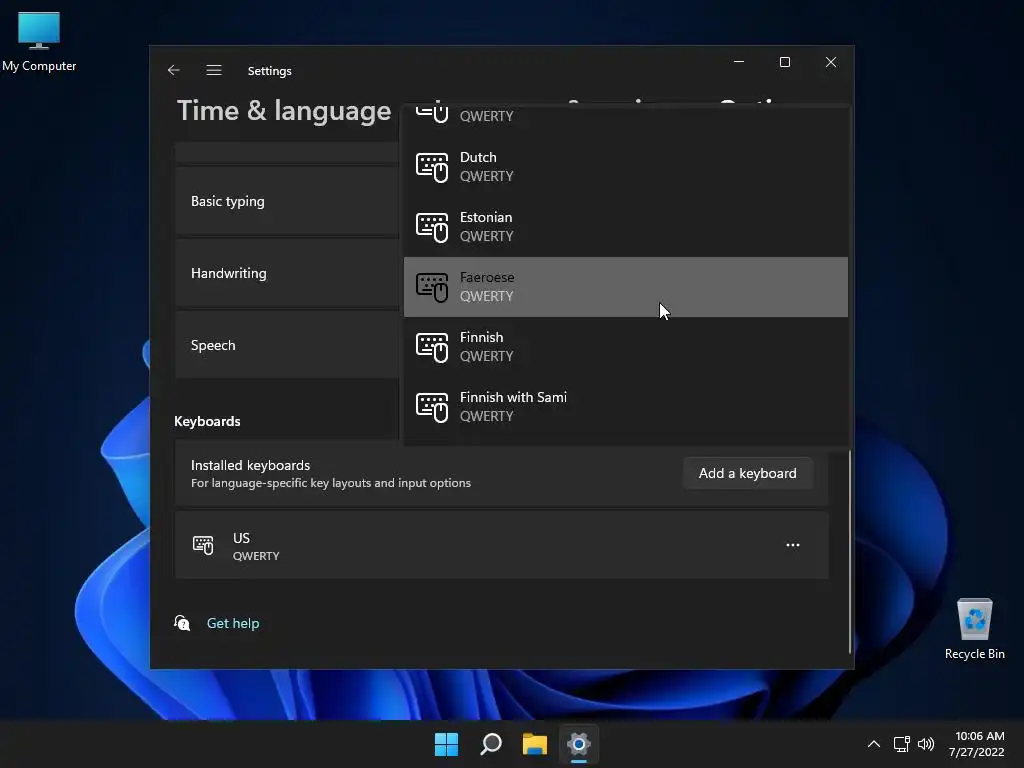Image resolution: width=1024 pixels, height=768 pixels.
Task: Open the volume tray icon
Action: [x=926, y=744]
